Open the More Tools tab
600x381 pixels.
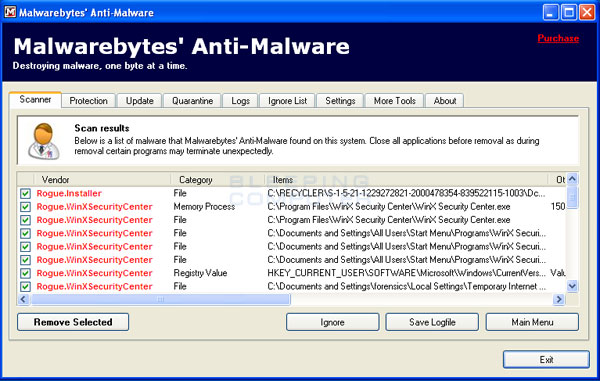[x=395, y=101]
